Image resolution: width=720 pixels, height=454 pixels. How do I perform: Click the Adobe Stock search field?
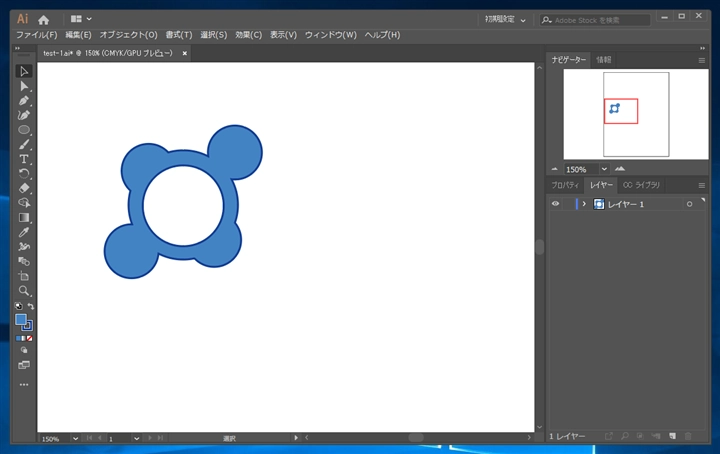point(595,20)
